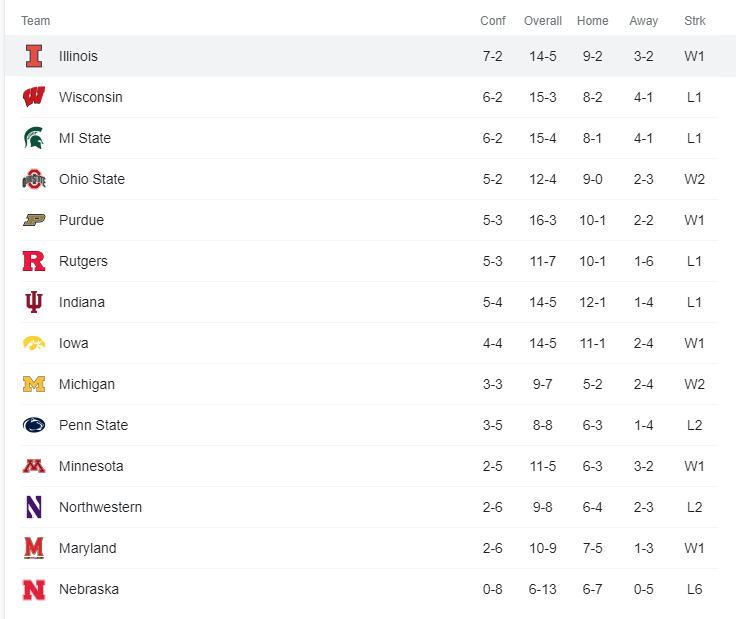The image size is (736, 619).
Task: Click the Wisconsin Badgers logo
Action: click(34, 97)
